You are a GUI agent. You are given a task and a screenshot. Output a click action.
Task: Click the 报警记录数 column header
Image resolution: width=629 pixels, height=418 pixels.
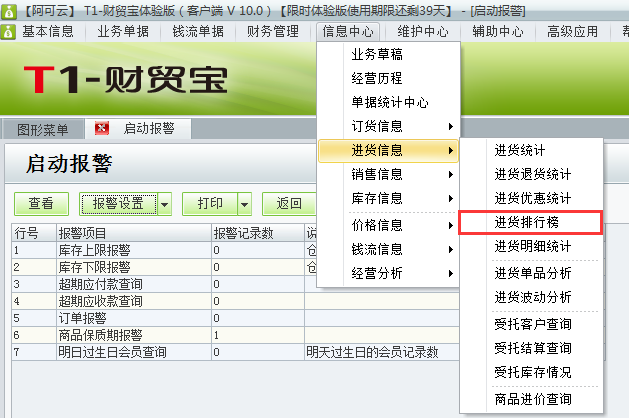(258, 233)
